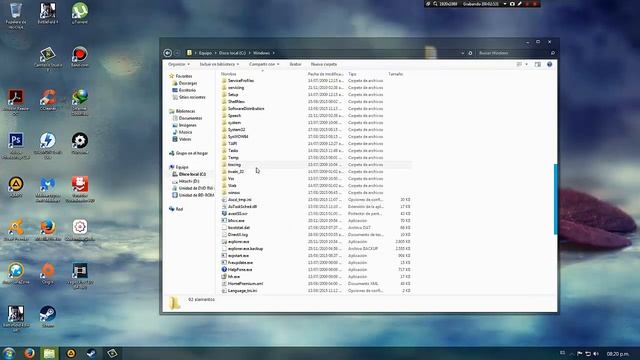Expand the view options dropdown arrow
The height and width of the screenshot is (360, 640).
527,64
